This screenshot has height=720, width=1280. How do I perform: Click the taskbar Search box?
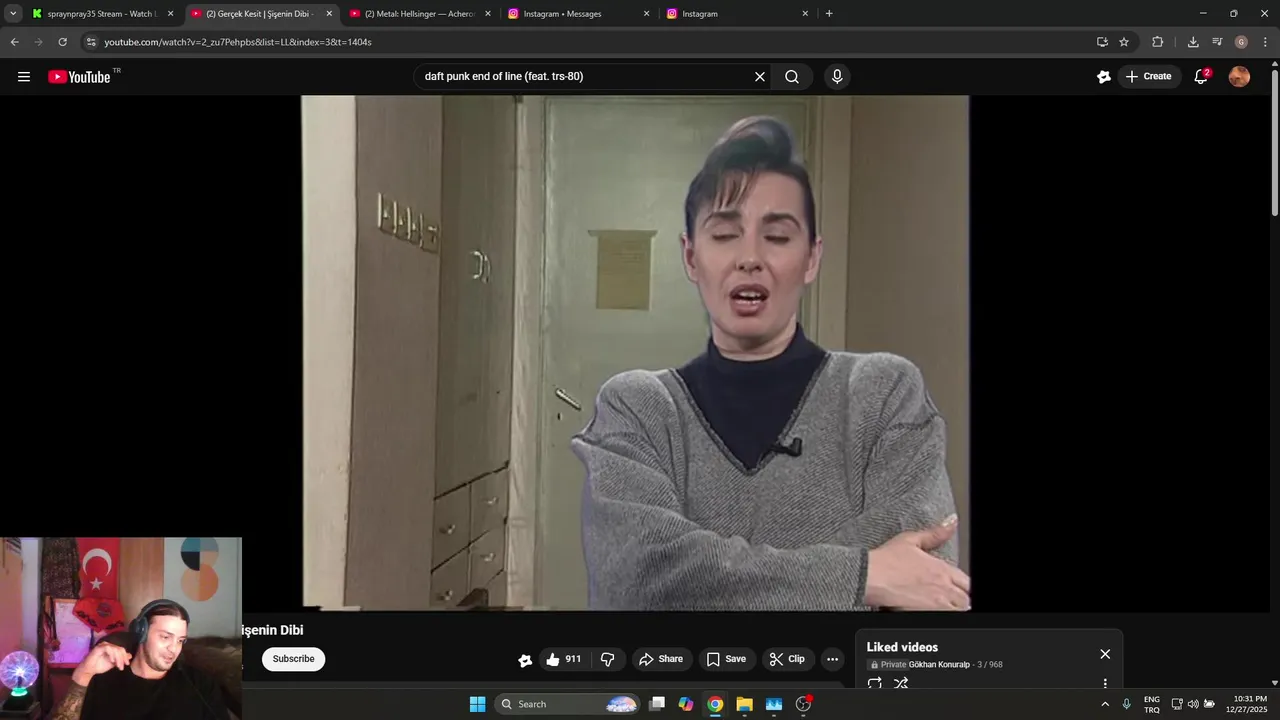click(x=567, y=704)
